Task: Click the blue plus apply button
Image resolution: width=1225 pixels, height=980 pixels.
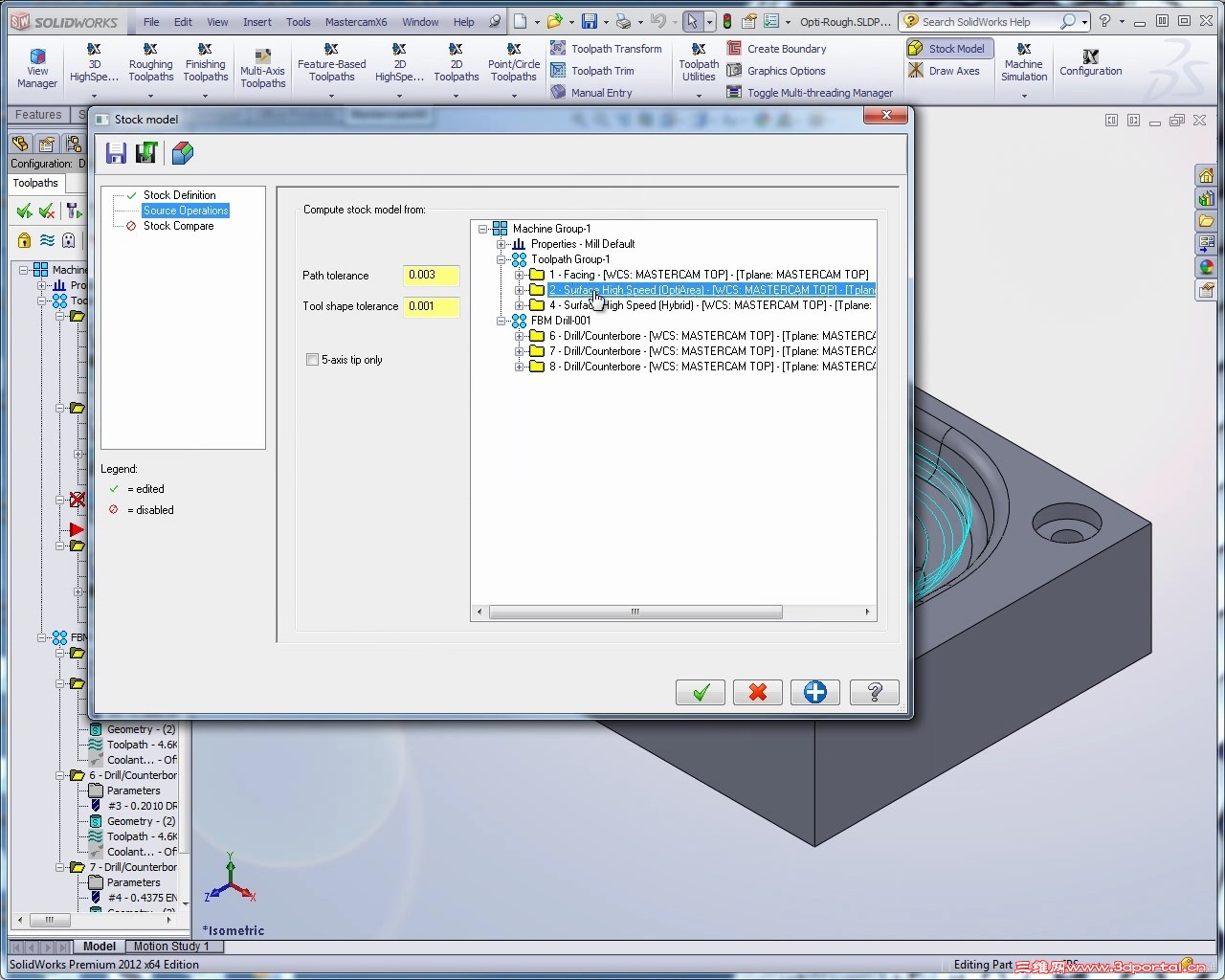Action: coord(815,692)
